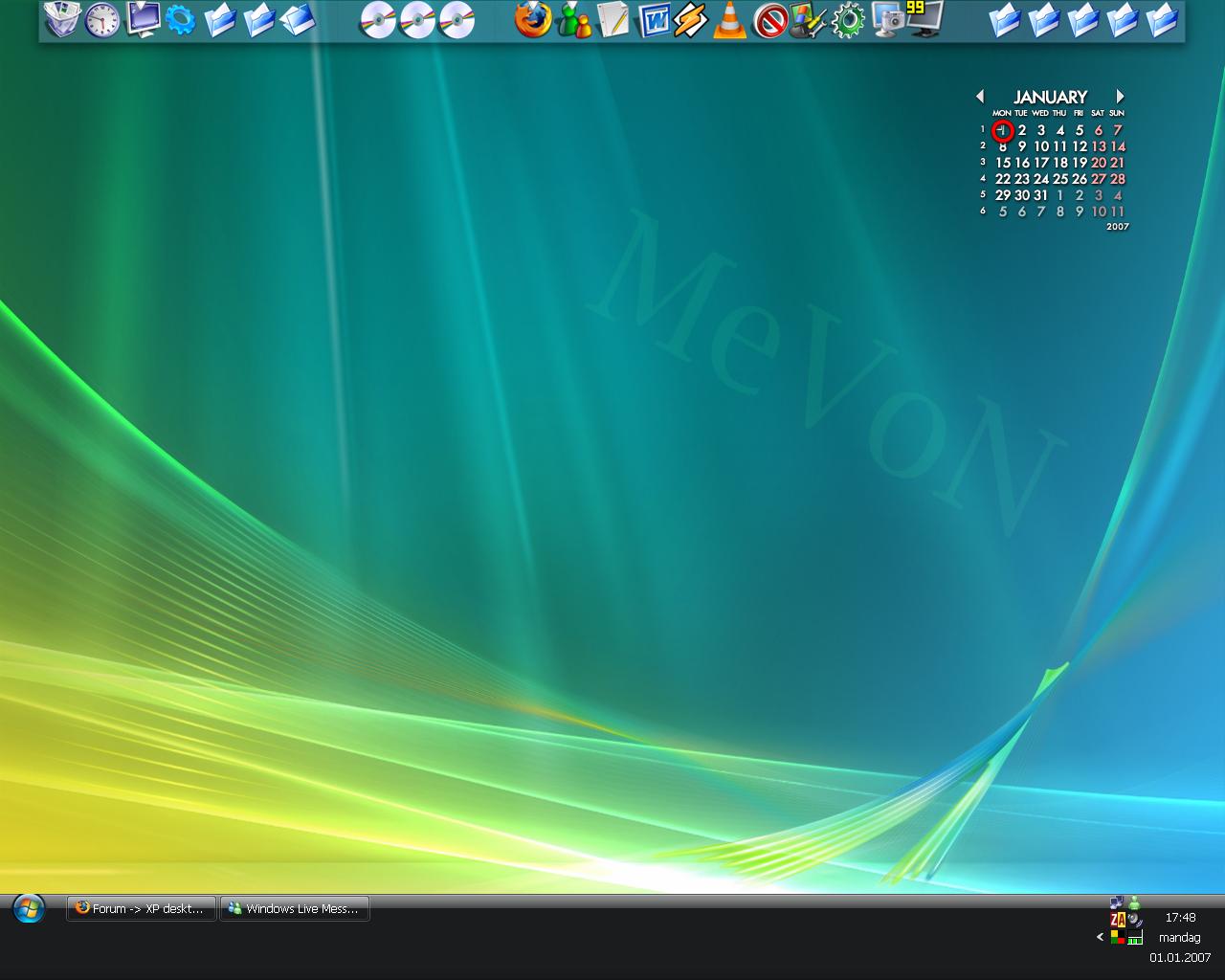
Task: Select the red-circled date 1 on calendar
Action: click(1003, 130)
